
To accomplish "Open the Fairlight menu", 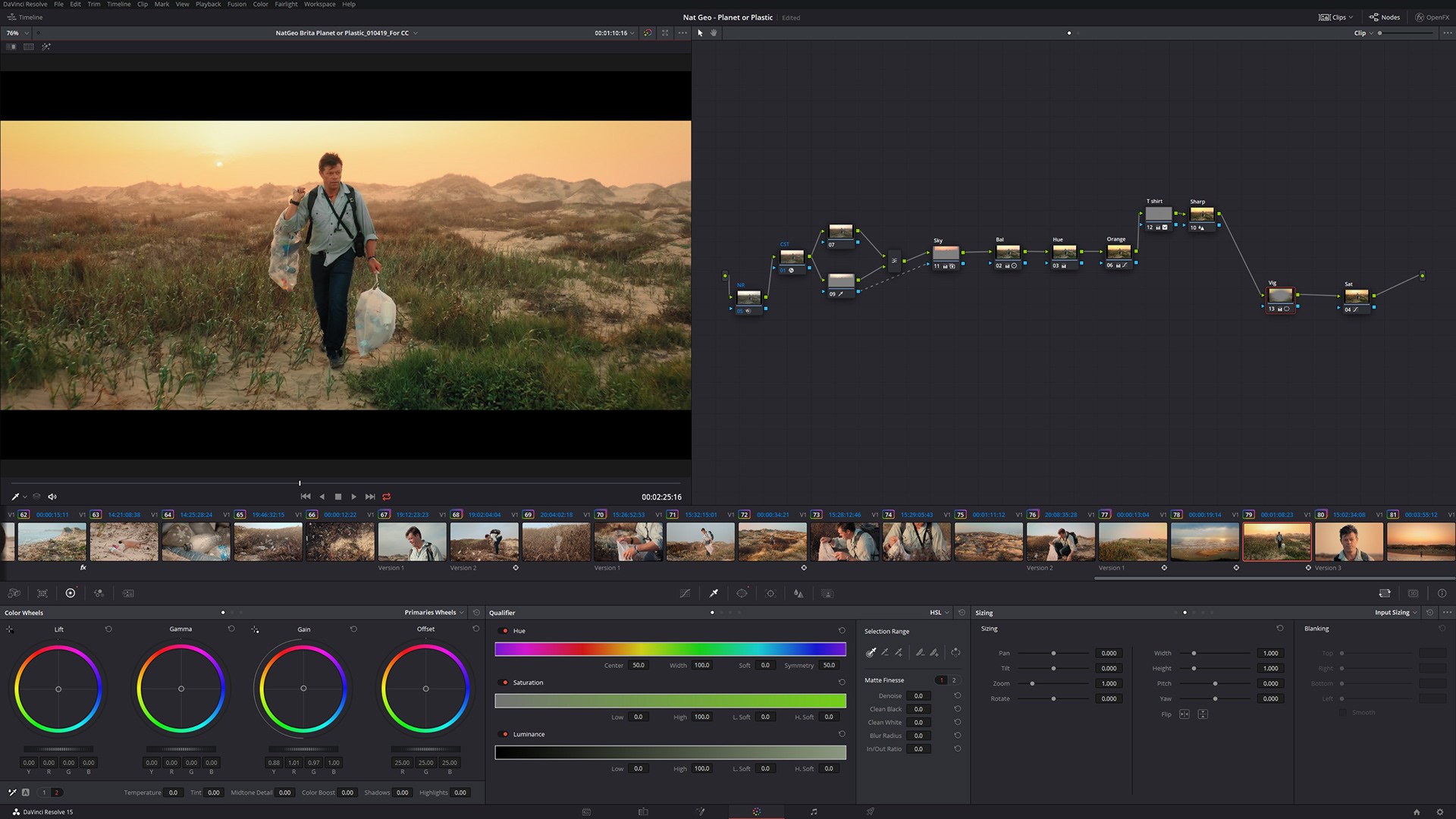I will click(286, 5).
